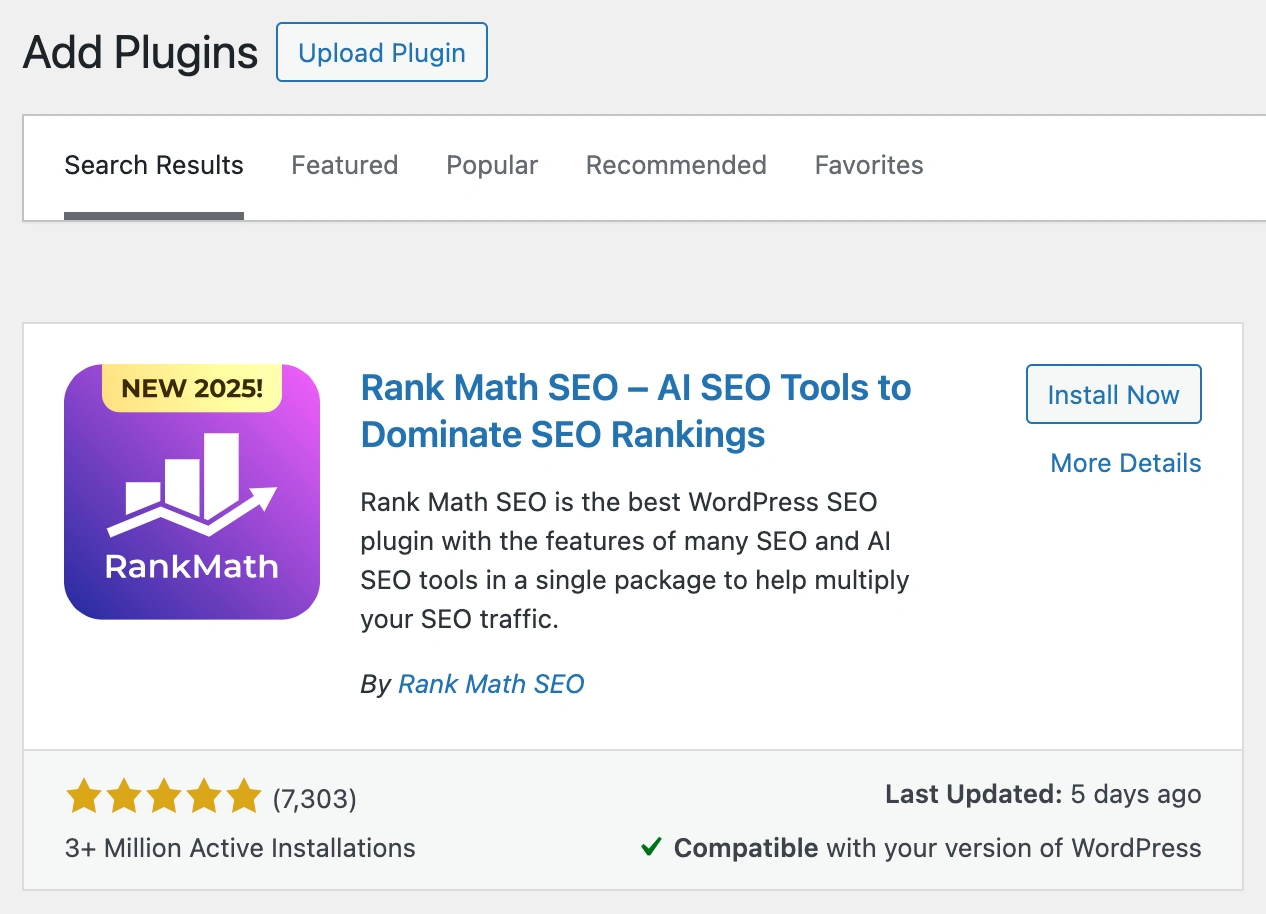Click the second rating star
The width and height of the screenshot is (1266, 914).
124,797
